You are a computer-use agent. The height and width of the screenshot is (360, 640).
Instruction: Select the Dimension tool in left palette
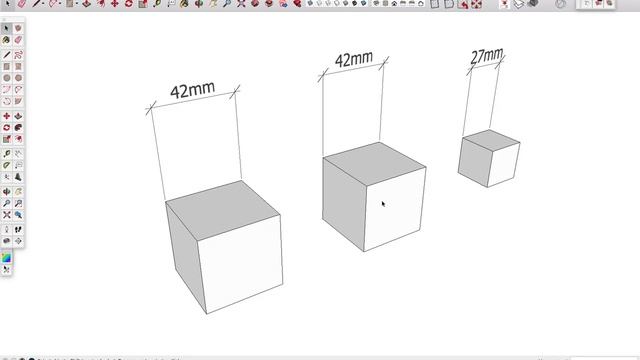tap(18, 154)
